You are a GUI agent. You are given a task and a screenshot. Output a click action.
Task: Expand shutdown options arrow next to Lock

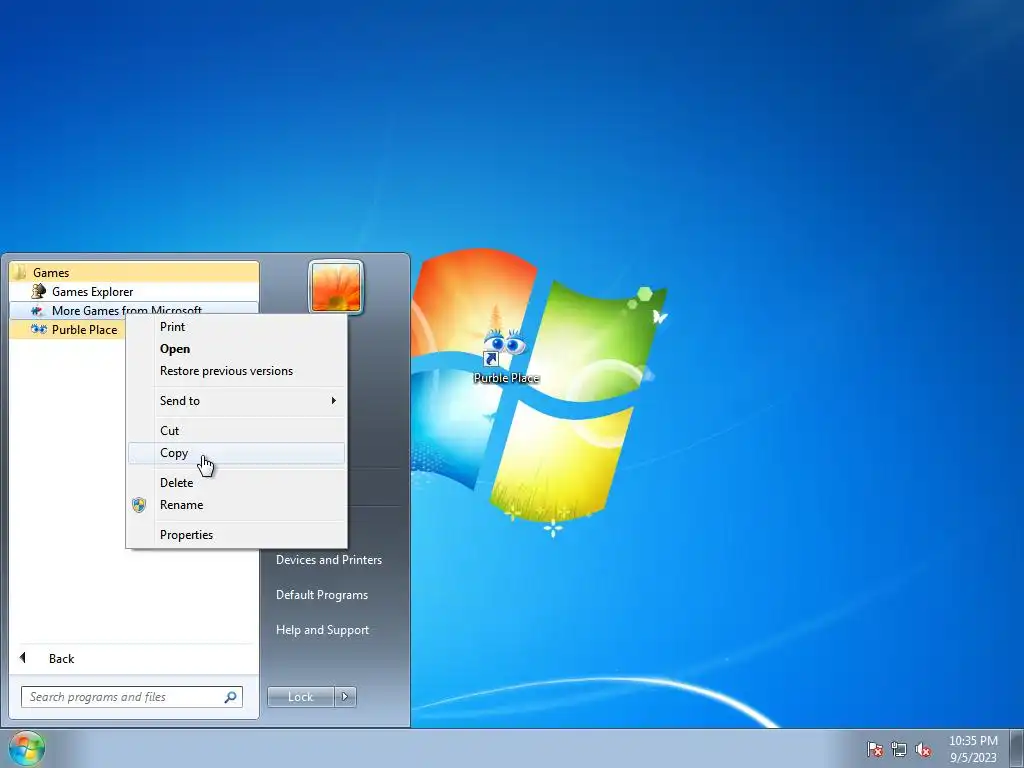pos(345,697)
